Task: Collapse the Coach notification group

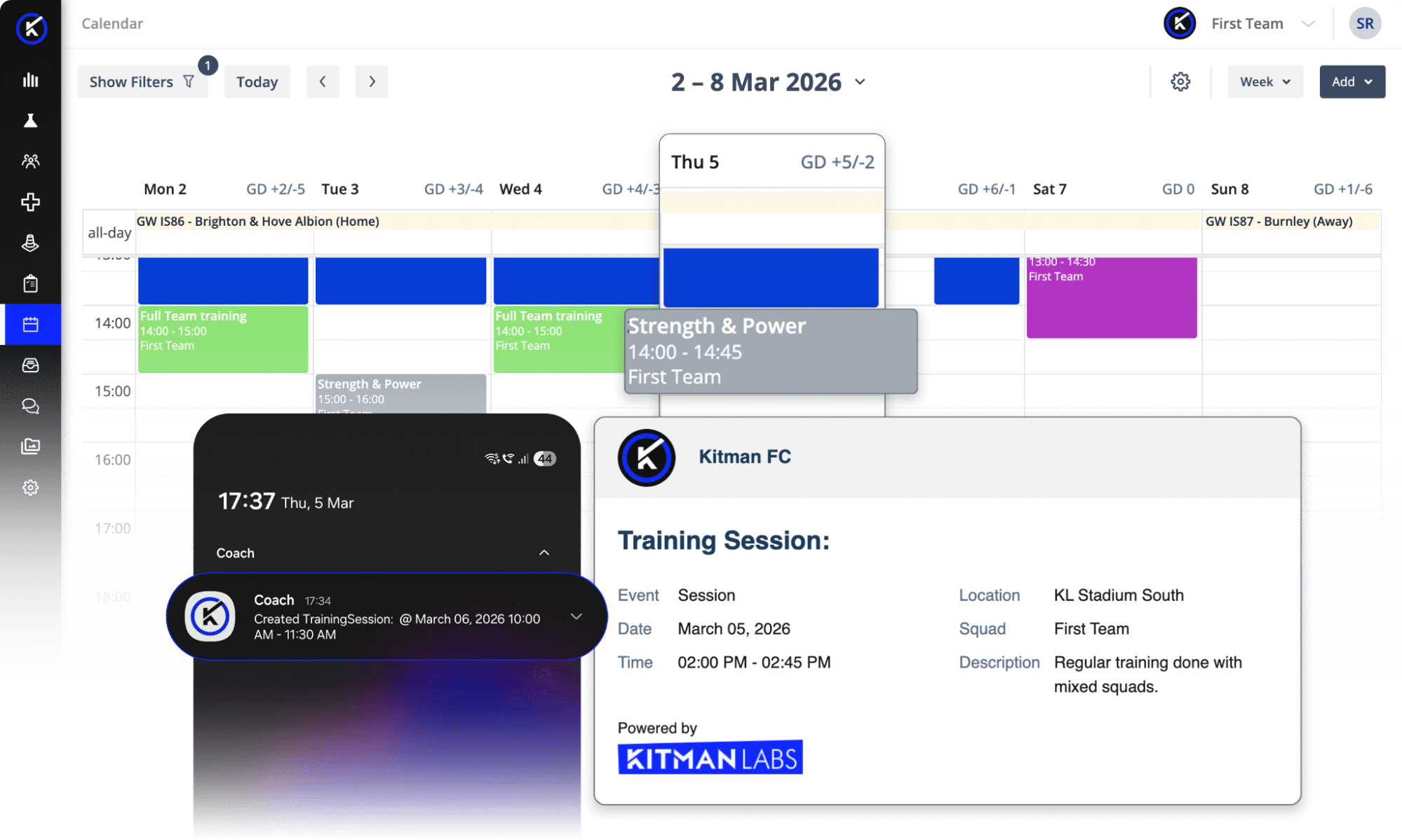Action: (x=544, y=553)
